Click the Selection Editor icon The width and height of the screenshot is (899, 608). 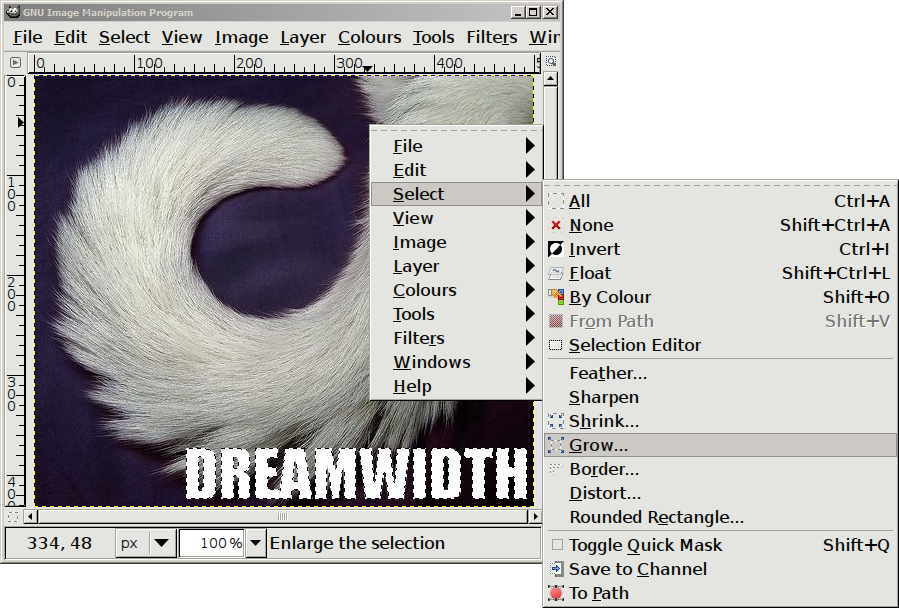(556, 345)
